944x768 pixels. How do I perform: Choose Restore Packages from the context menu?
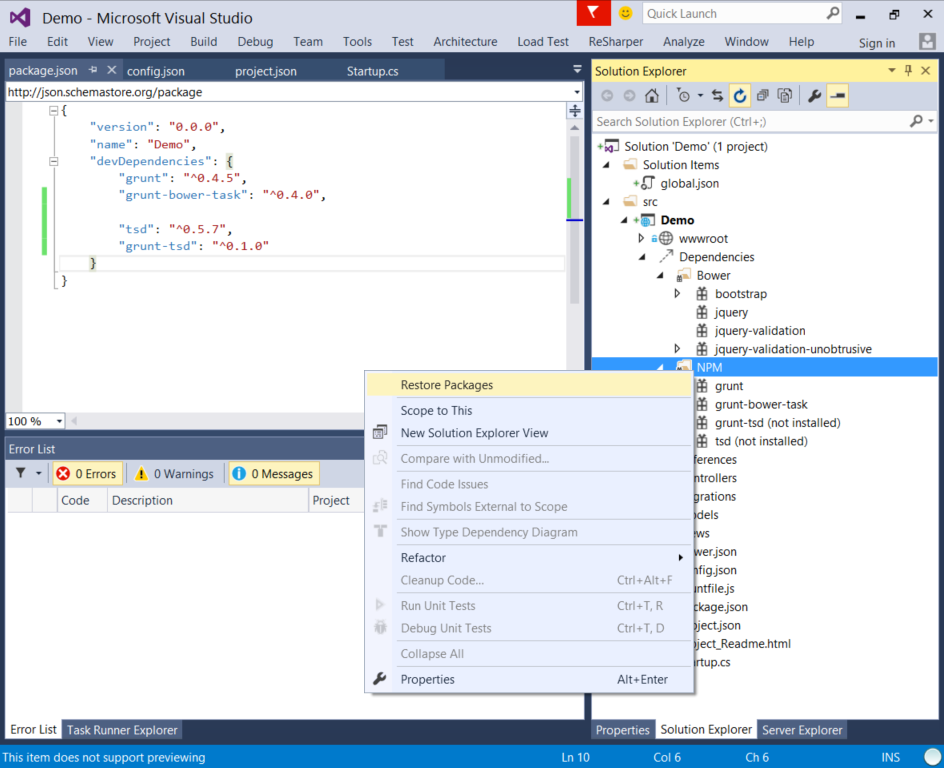pyautogui.click(x=446, y=385)
